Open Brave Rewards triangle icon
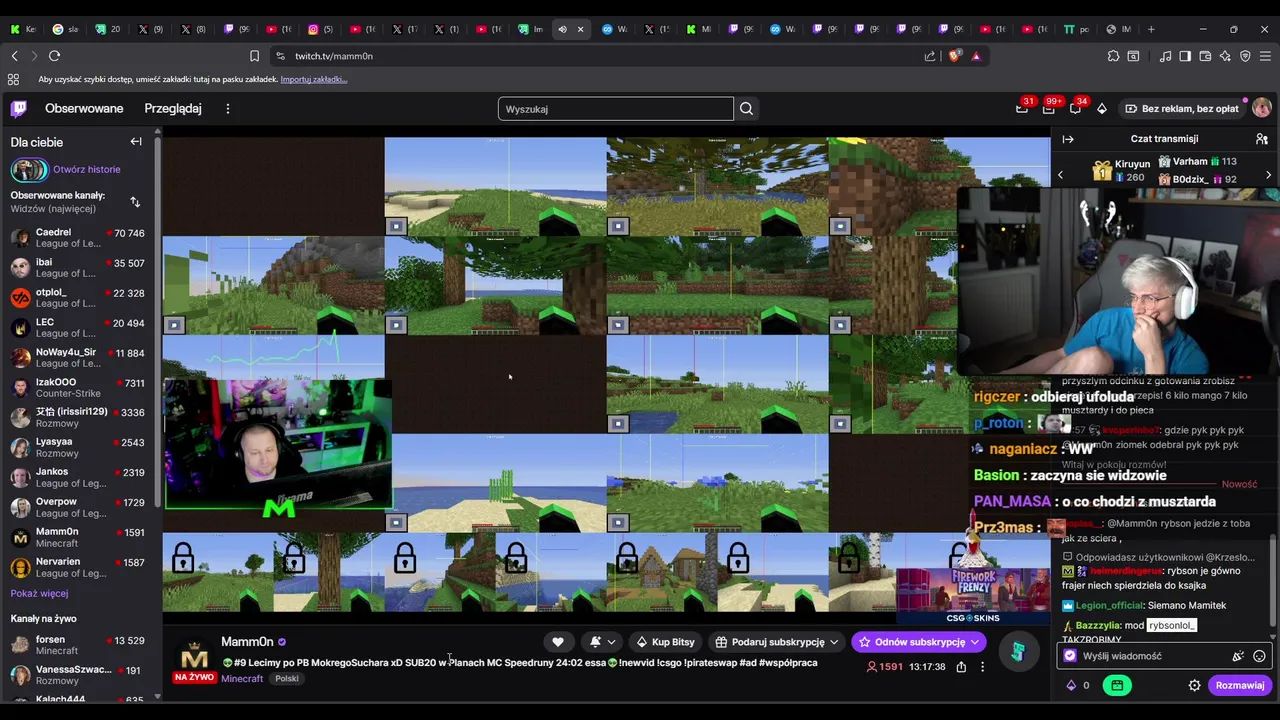Viewport: 1280px width, 720px height. [976, 56]
